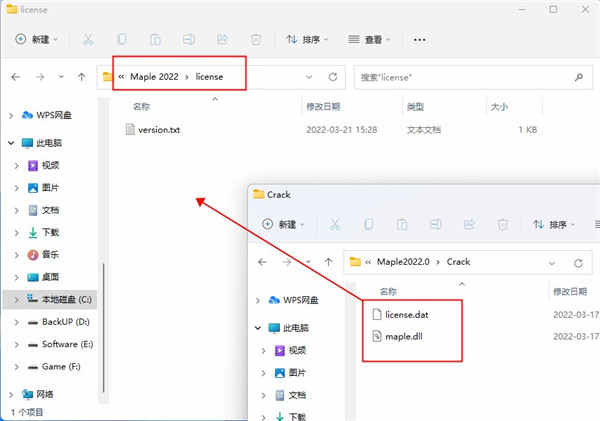Go up one folder in license window

click(82, 77)
